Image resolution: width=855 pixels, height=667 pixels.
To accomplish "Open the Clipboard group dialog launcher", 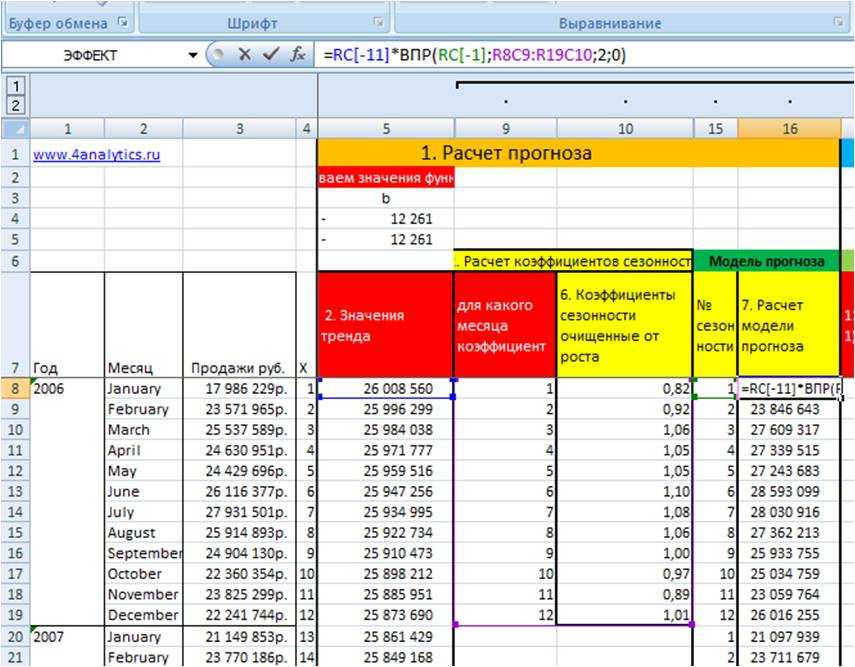I will (x=123, y=22).
